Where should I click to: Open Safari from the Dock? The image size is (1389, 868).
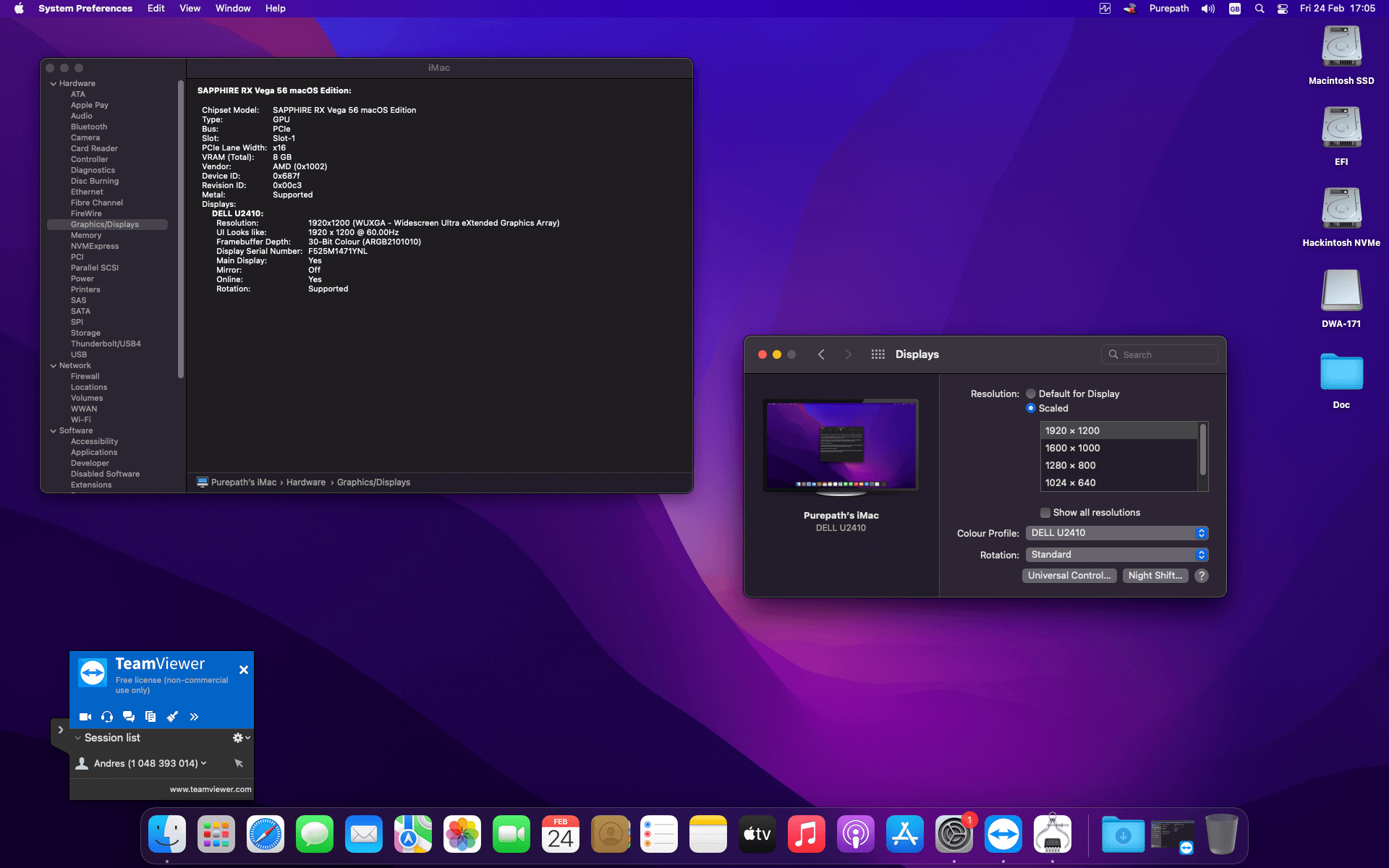click(x=266, y=835)
